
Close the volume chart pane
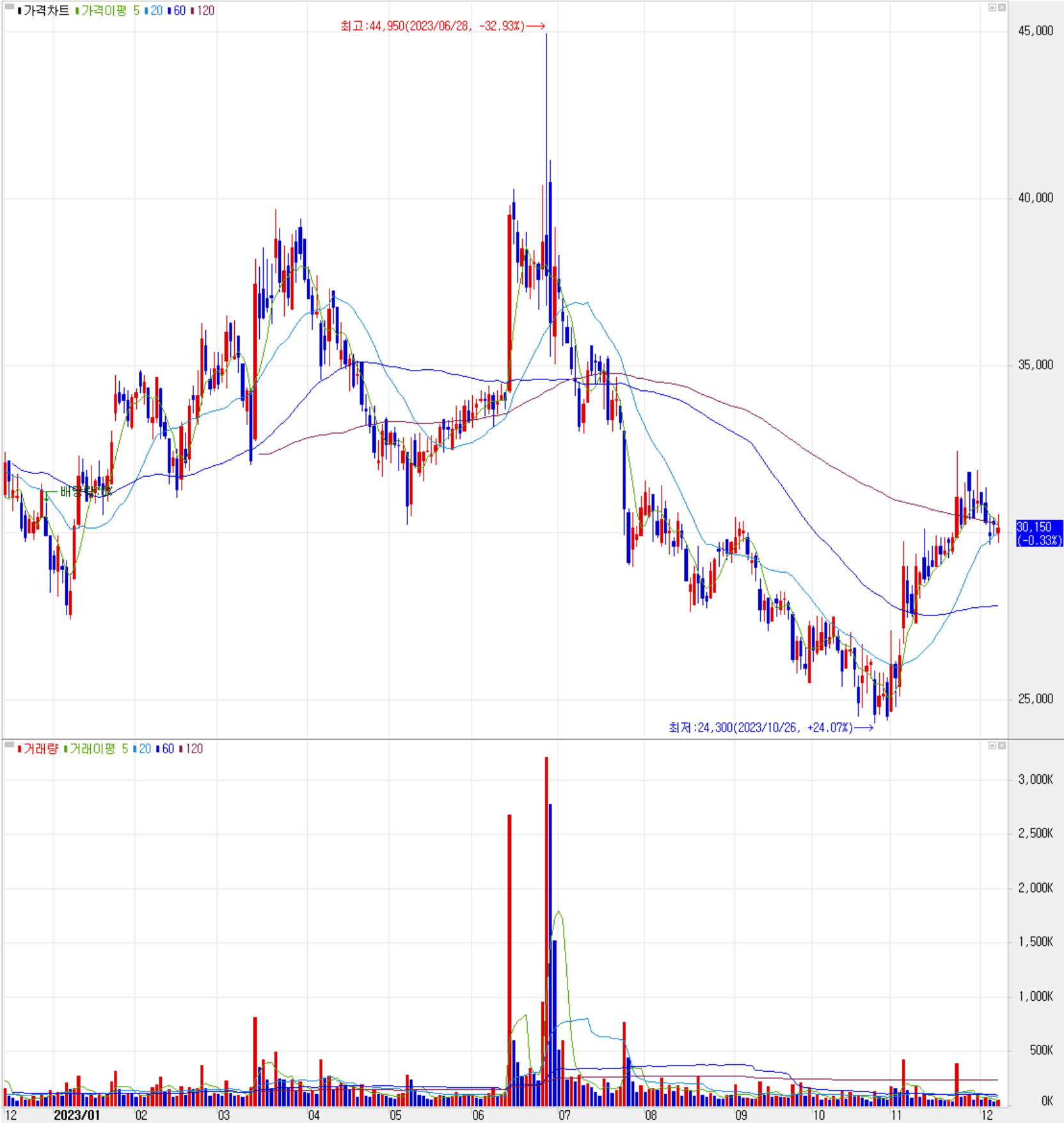pos(1002,745)
